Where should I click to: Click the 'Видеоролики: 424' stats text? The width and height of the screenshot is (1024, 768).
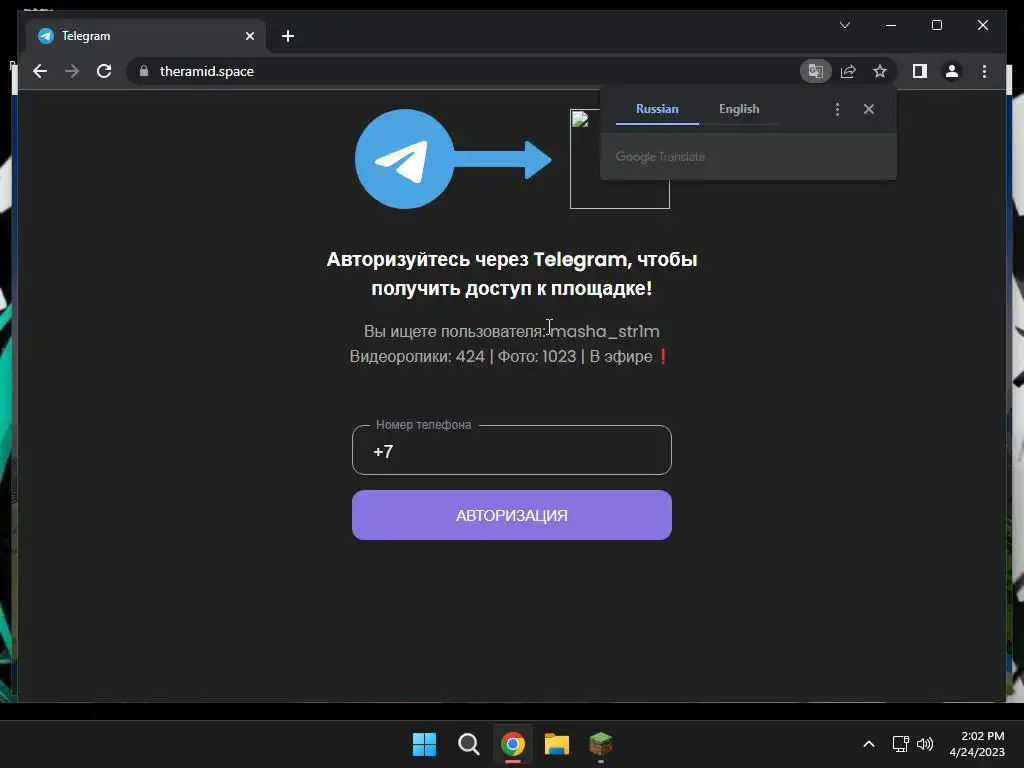[417, 357]
